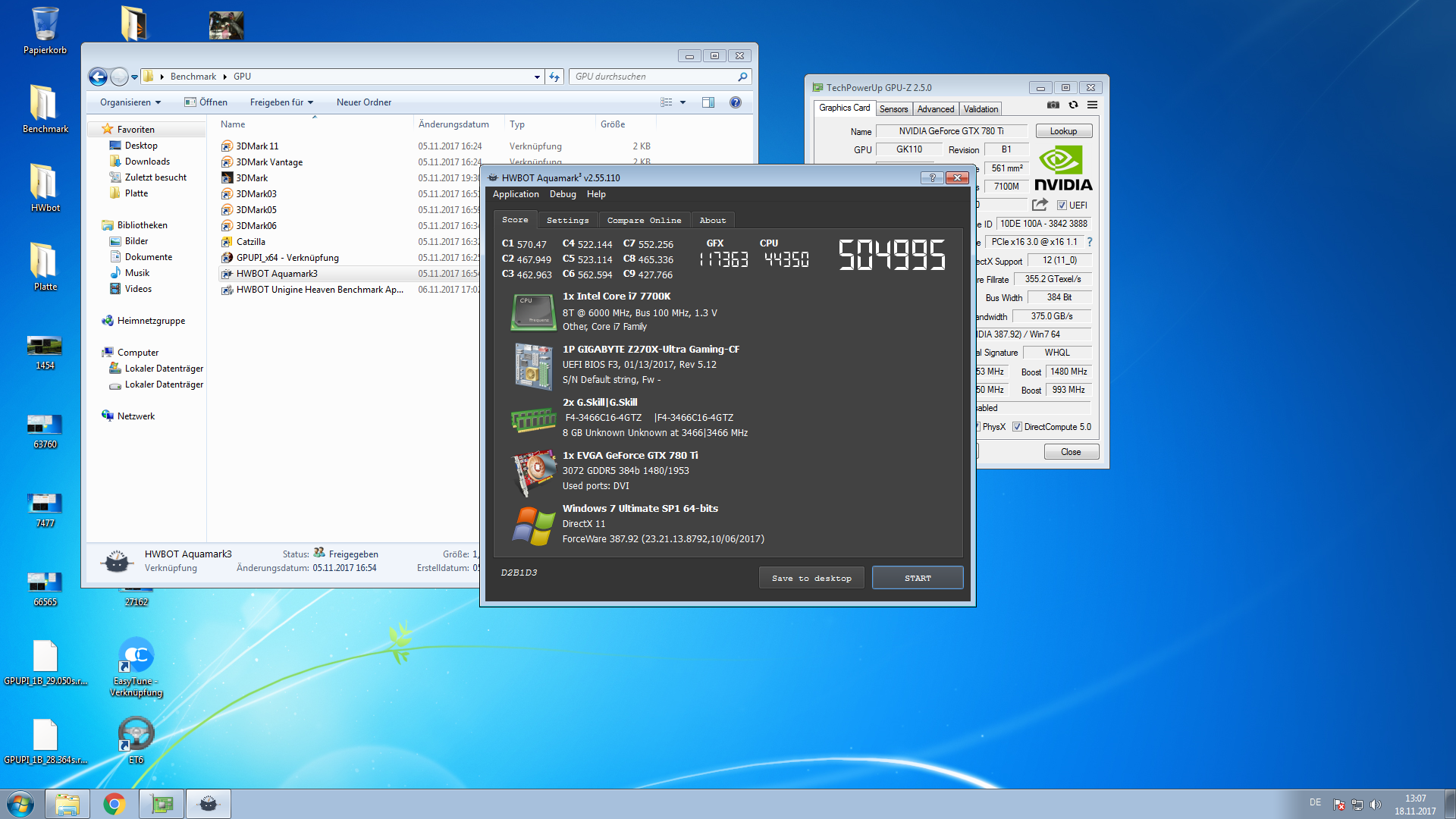
Task: Open the GPU-Z Validation tab
Action: pos(981,109)
